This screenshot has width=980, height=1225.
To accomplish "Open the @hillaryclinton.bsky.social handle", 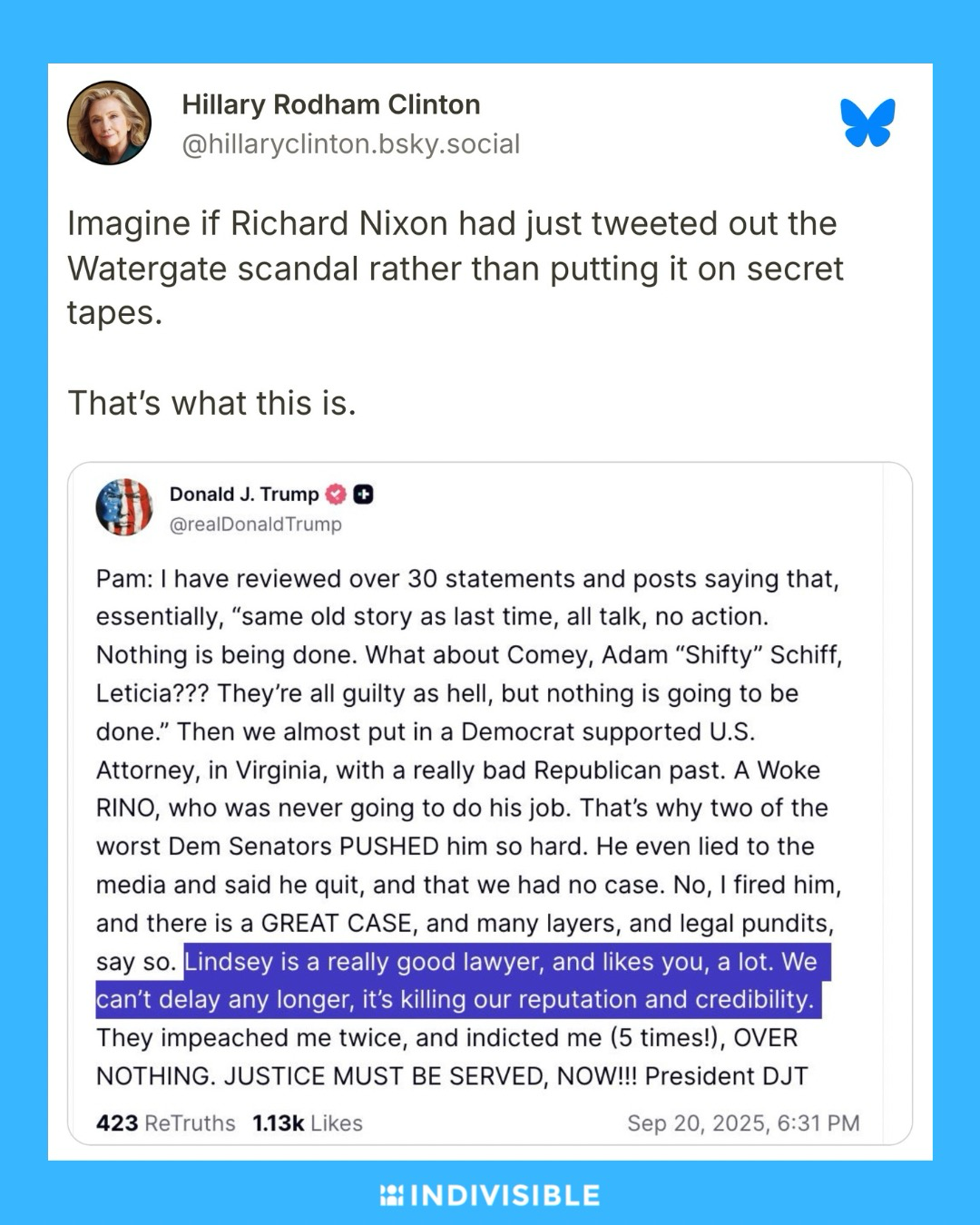I will (350, 144).
